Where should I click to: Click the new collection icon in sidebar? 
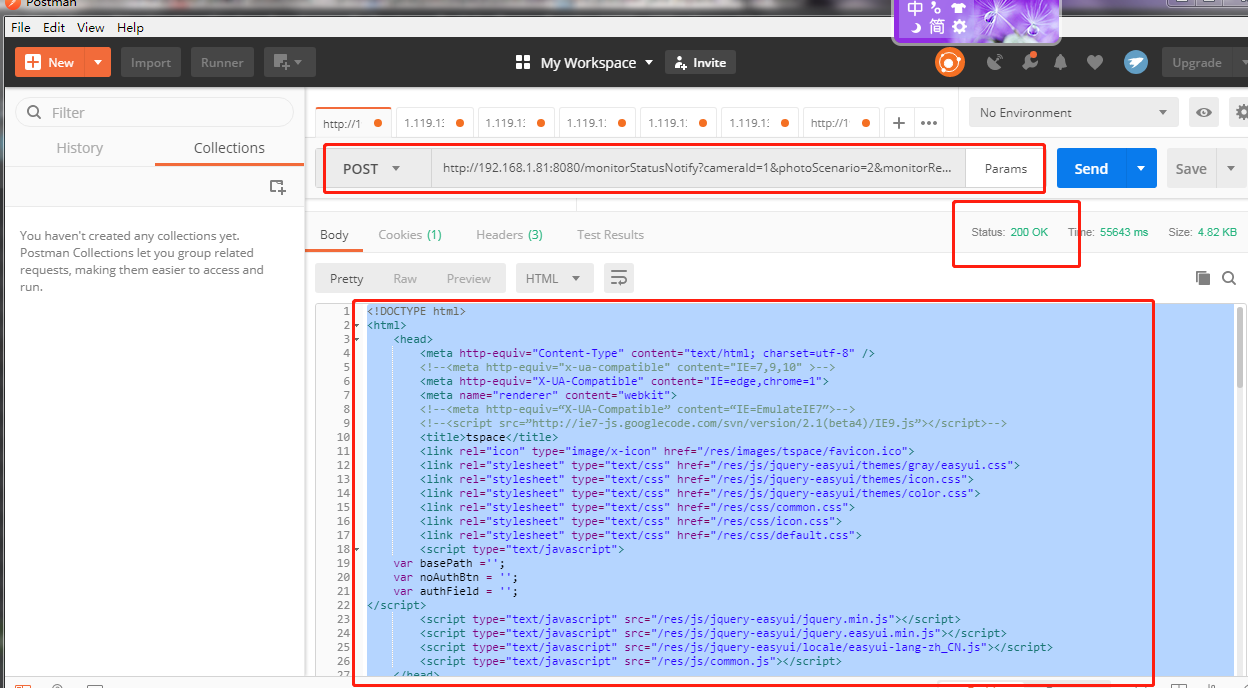278,187
